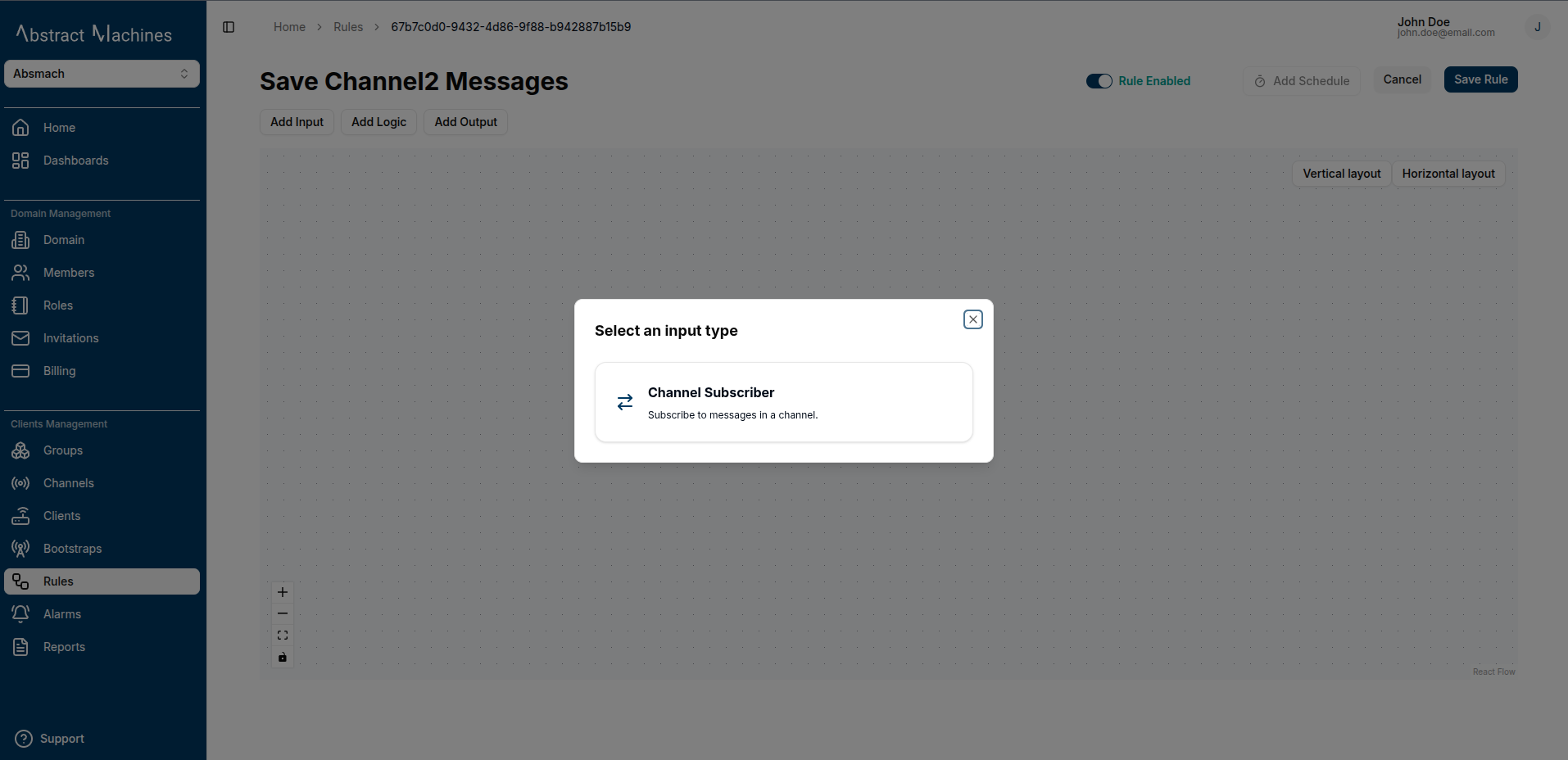Open the user avatar J
This screenshot has width=1568, height=760.
coord(1538,27)
